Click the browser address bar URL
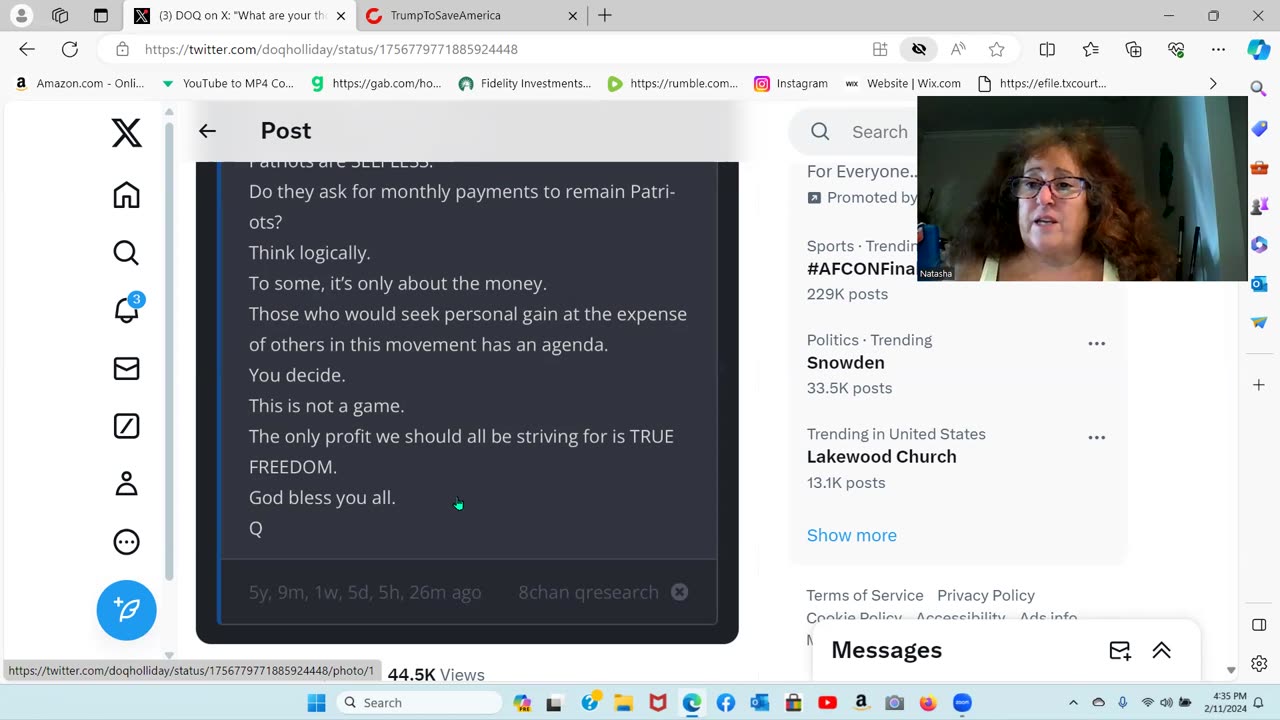The height and width of the screenshot is (720, 1280). coord(331,49)
